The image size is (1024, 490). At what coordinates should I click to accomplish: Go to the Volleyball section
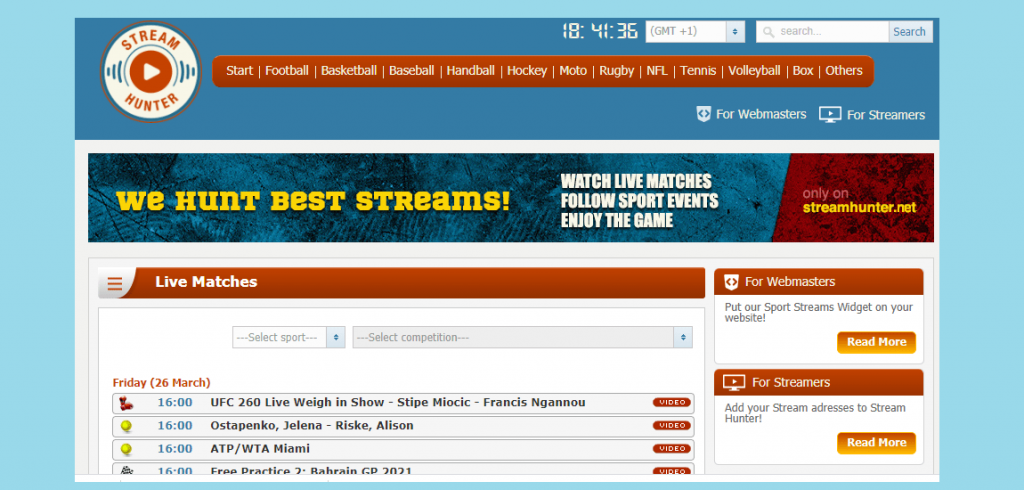[x=754, y=71]
